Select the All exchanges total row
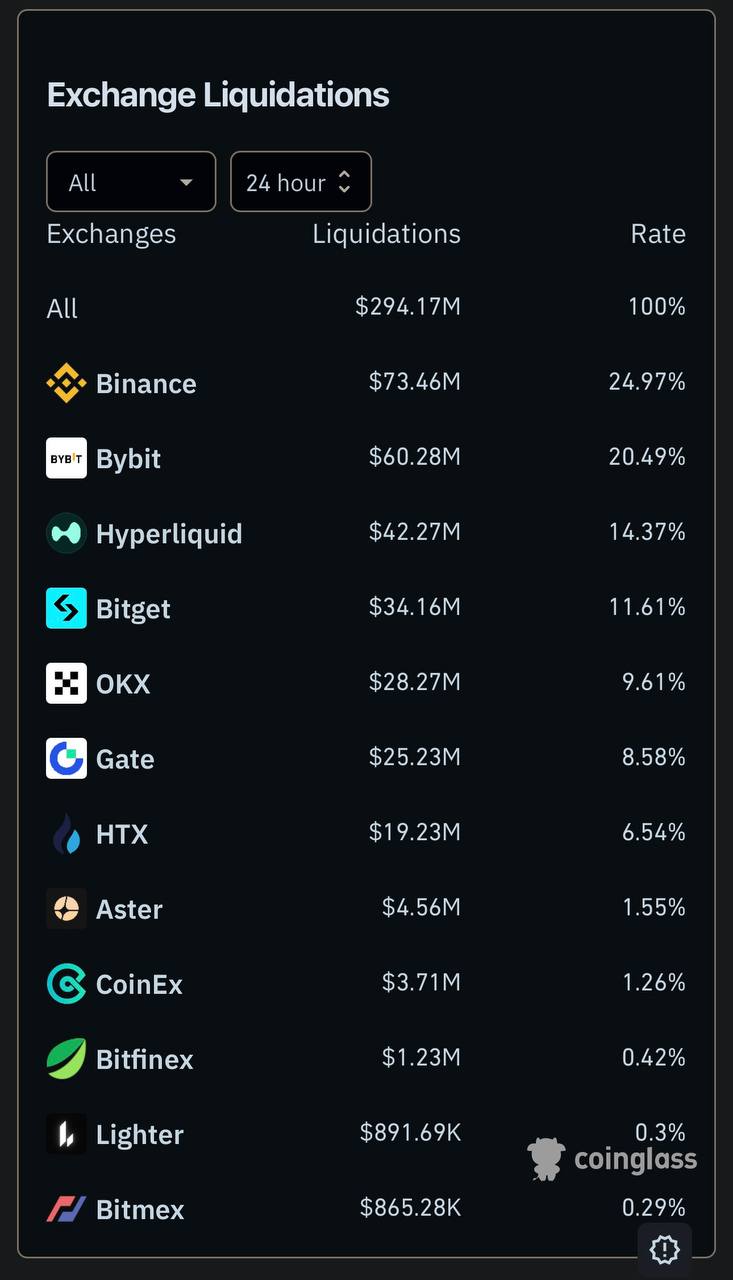 [x=62, y=308]
